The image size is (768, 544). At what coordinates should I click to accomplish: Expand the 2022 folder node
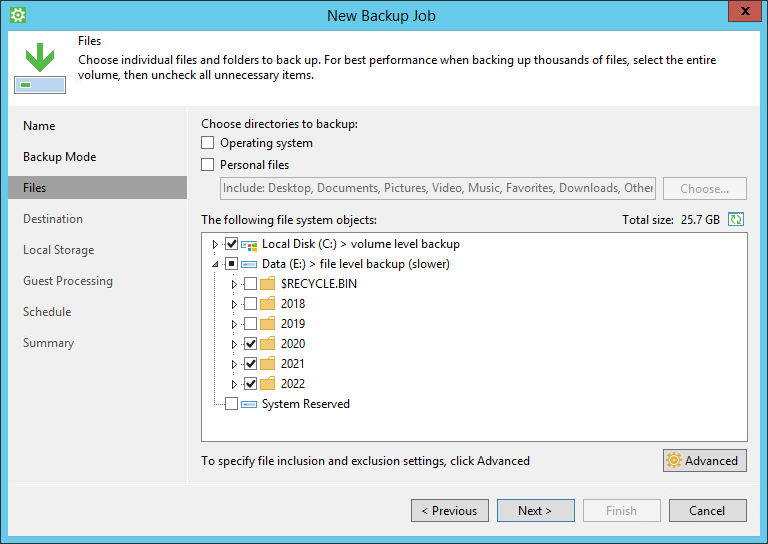tap(234, 384)
